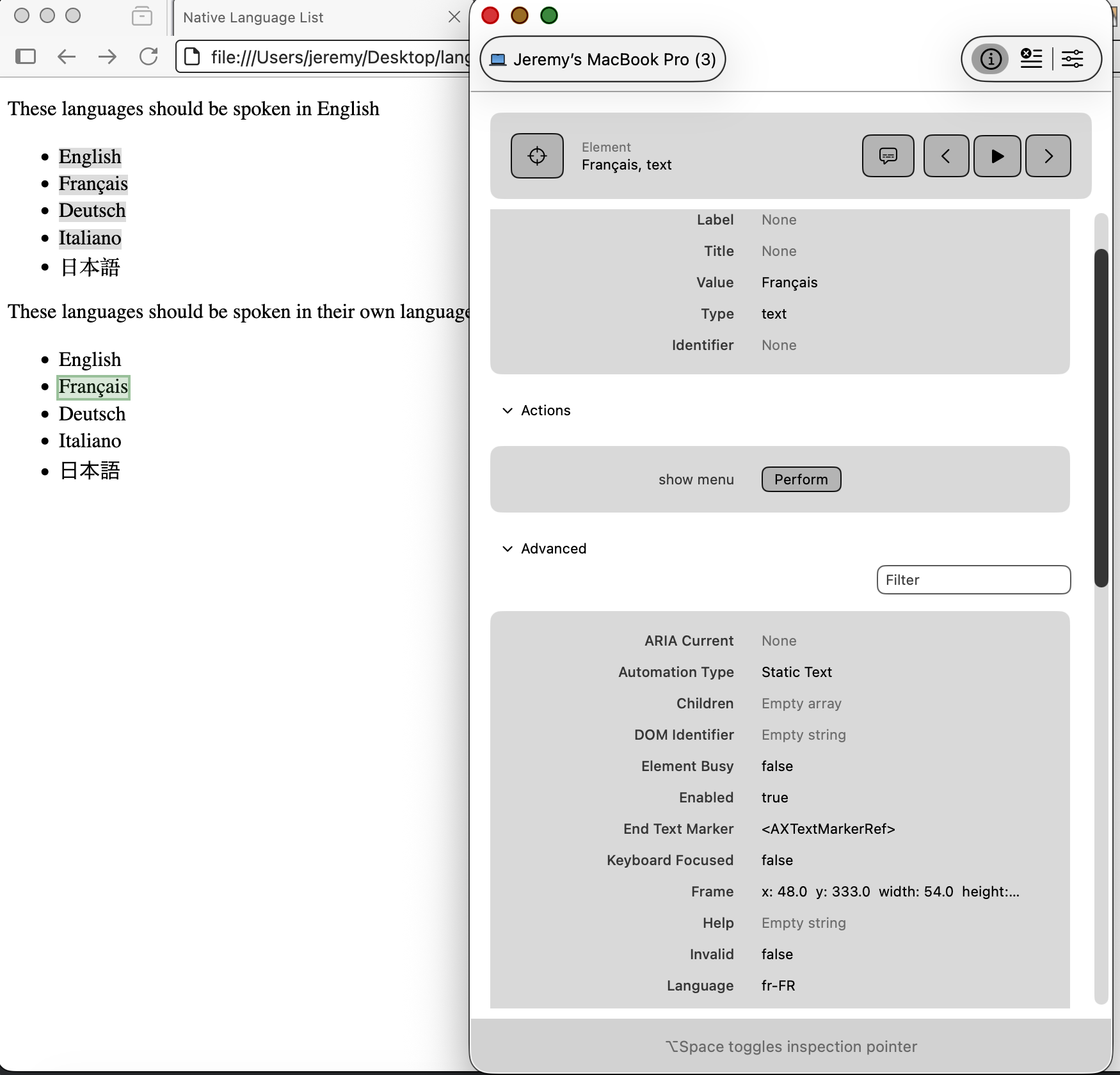
Task: Click the inspection pointer crosshair button
Action: tap(537, 155)
